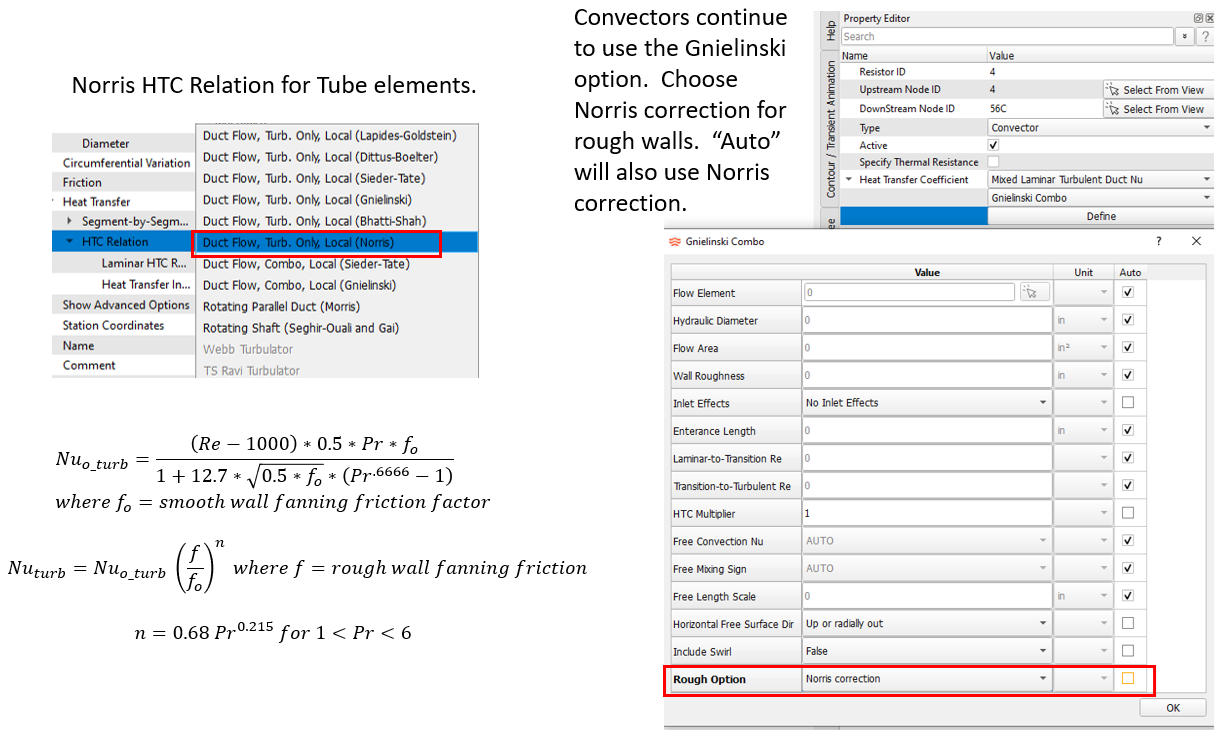Select the Show Advanced Options row

(124, 305)
